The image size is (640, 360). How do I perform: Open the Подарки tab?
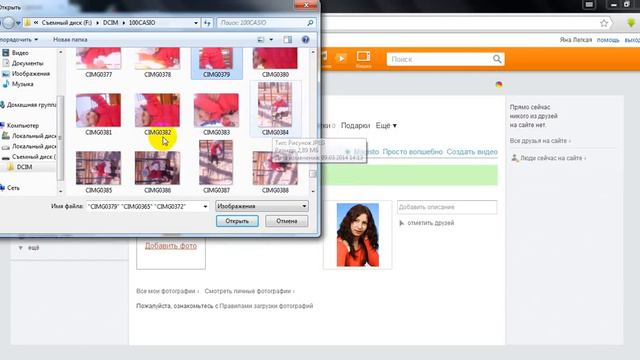[356, 126]
